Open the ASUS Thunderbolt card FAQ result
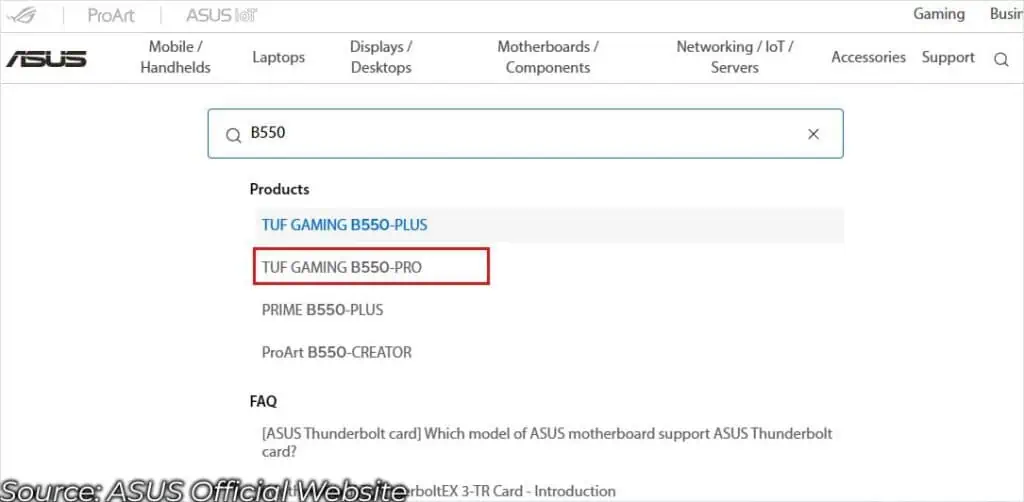1024x502 pixels. [547, 442]
